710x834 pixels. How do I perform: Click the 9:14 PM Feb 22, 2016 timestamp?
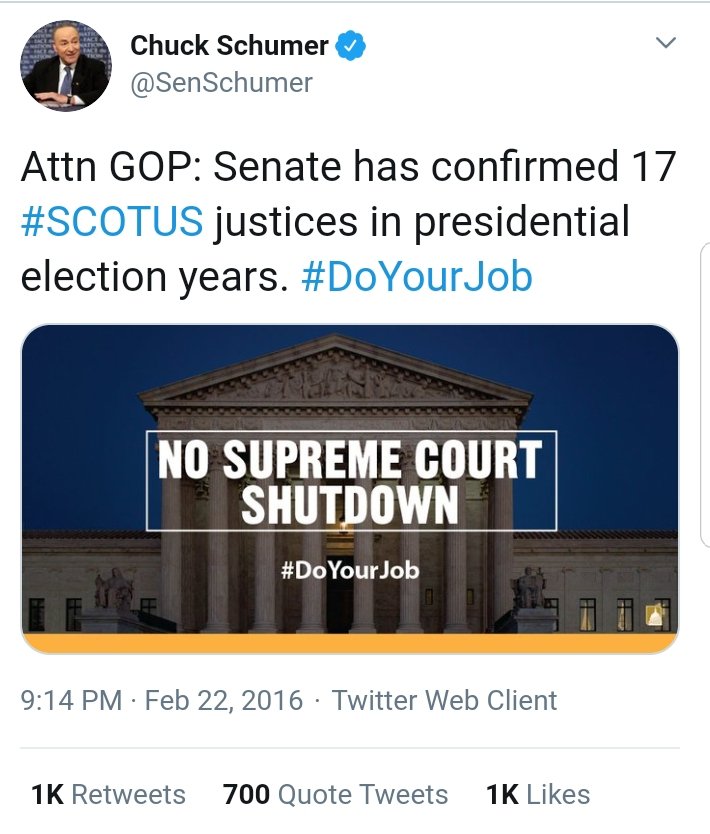pyautogui.click(x=161, y=700)
